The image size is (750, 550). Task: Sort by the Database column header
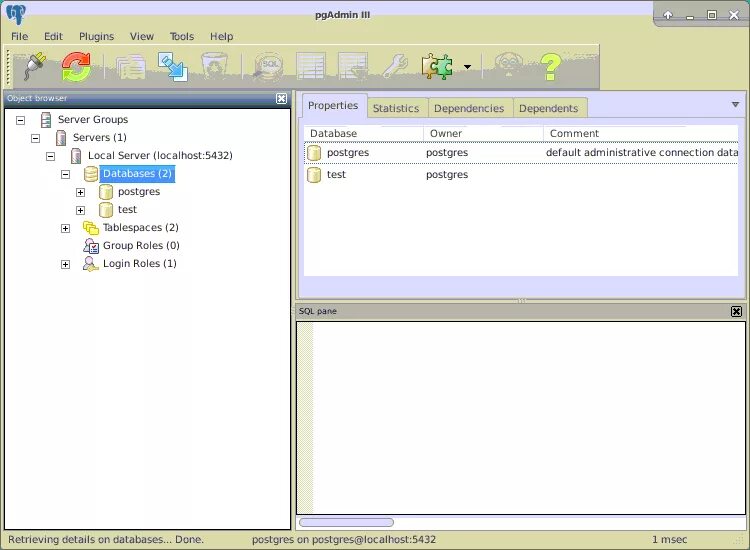pyautogui.click(x=364, y=133)
